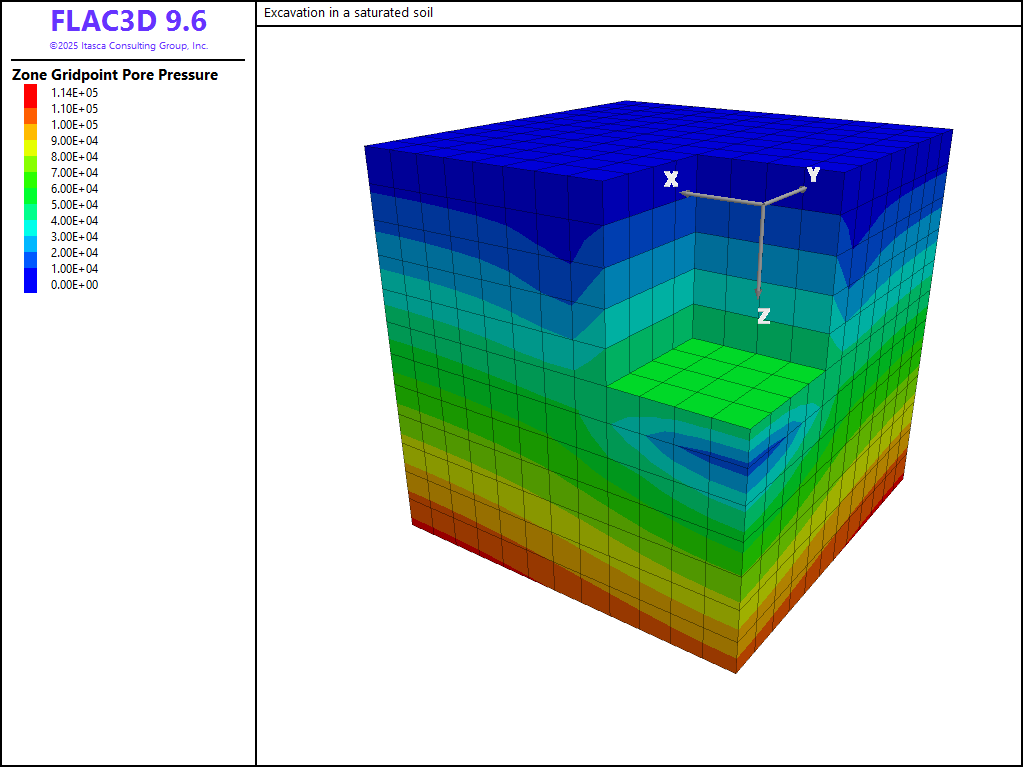Click the X axis label on the triad
The width and height of the screenshot is (1024, 768).
pos(671,179)
